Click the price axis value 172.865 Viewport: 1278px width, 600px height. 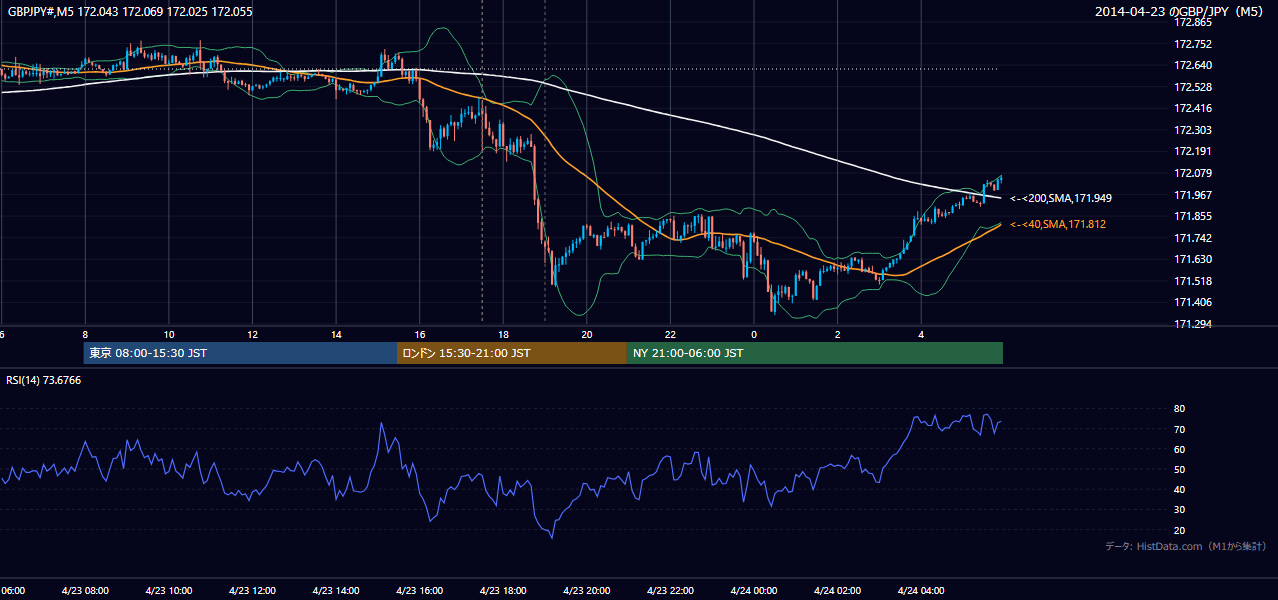[1192, 22]
